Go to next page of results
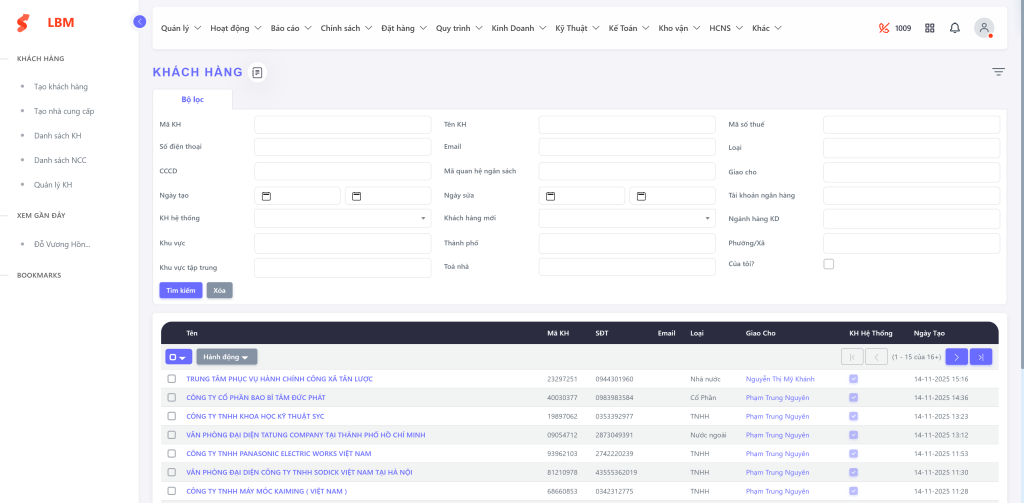 tap(956, 357)
